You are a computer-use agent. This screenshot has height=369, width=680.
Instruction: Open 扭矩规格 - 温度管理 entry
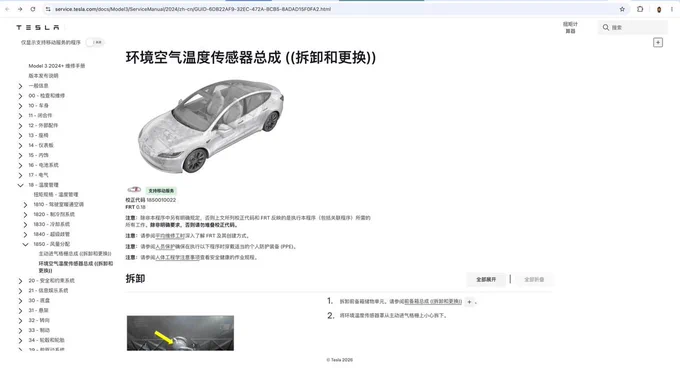click(x=56, y=195)
